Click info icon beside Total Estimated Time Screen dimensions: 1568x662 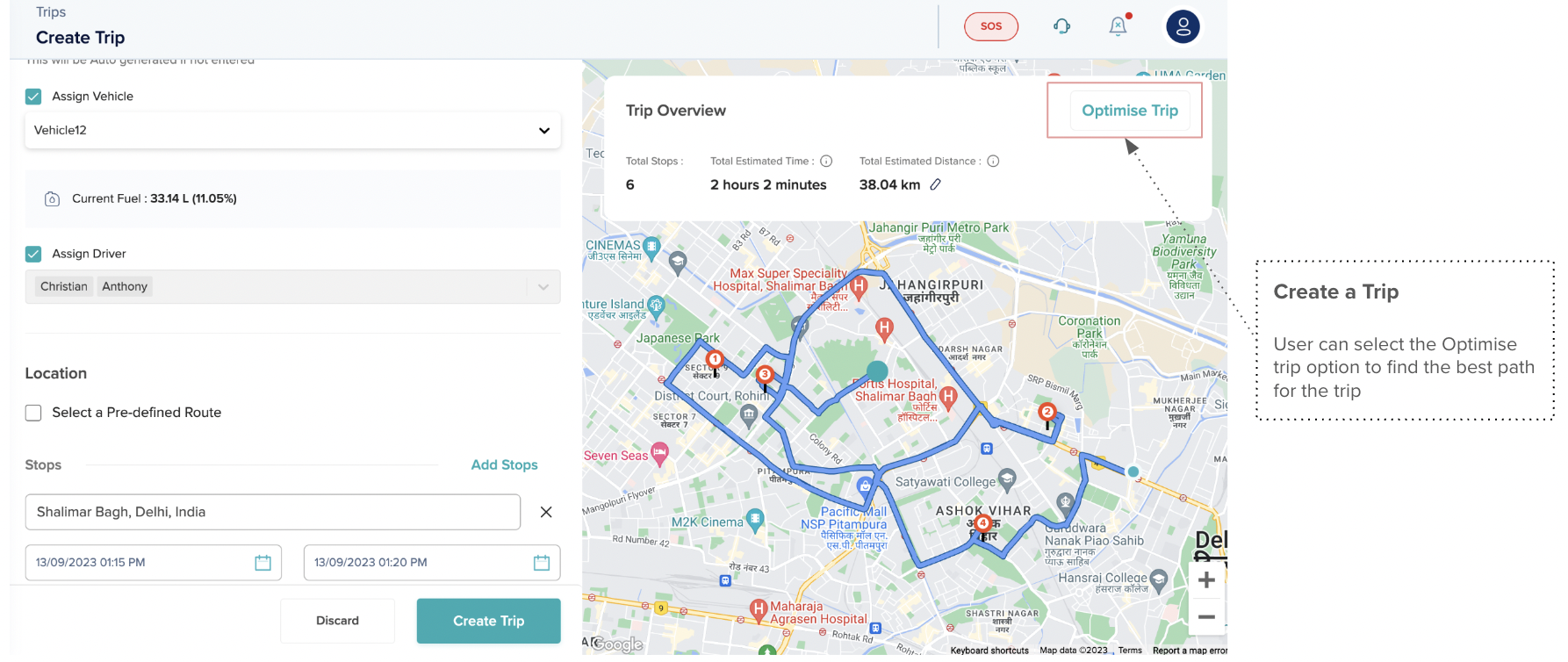tap(826, 162)
